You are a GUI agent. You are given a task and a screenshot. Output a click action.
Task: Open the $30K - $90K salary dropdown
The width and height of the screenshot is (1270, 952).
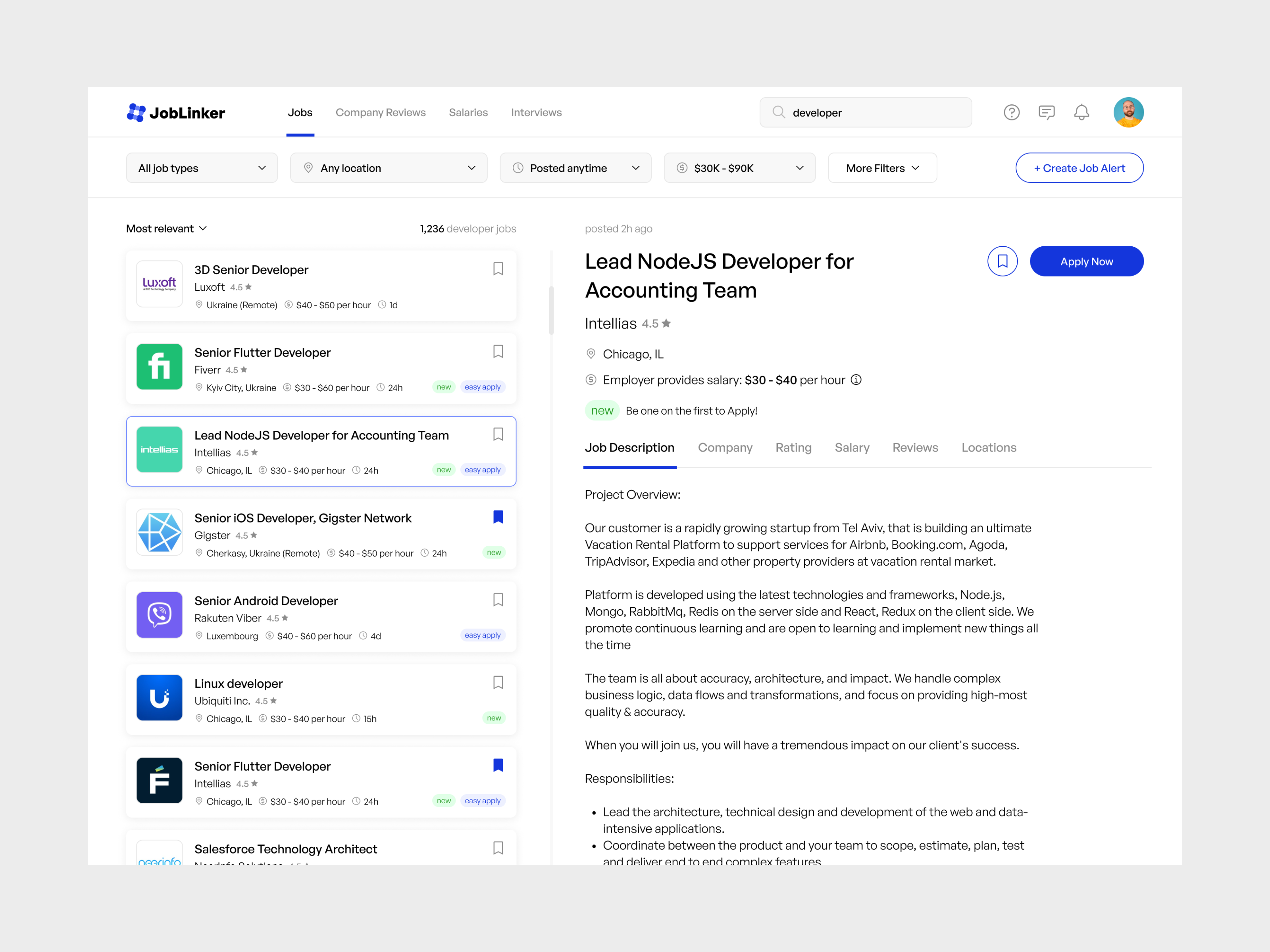(739, 168)
